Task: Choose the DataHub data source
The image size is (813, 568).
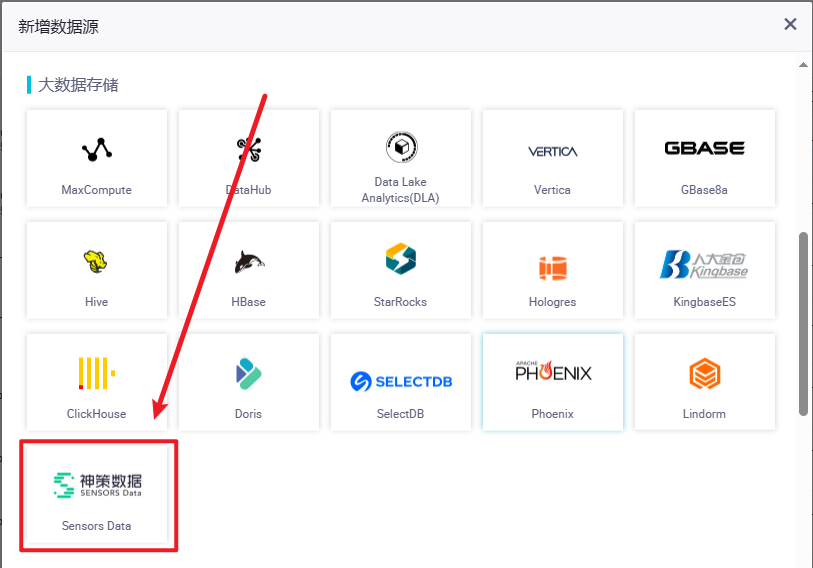Action: pyautogui.click(x=249, y=158)
